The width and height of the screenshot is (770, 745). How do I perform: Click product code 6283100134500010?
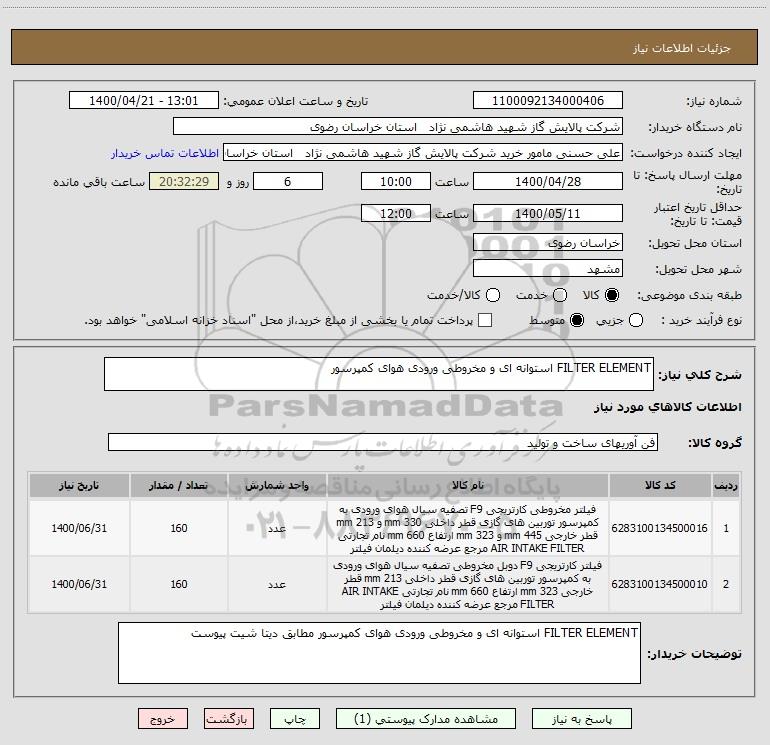[x=660, y=584]
